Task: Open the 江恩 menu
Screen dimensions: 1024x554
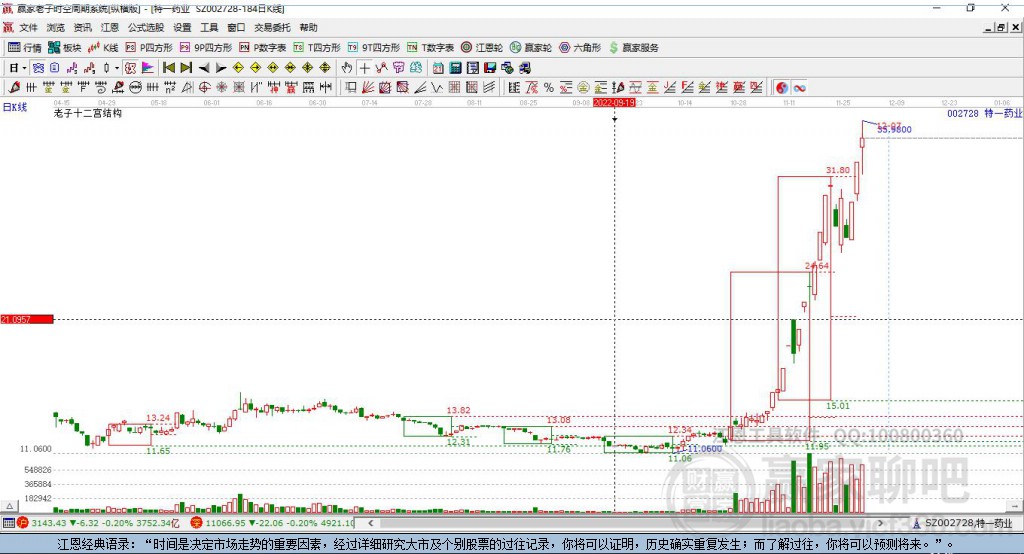Action: [x=110, y=27]
